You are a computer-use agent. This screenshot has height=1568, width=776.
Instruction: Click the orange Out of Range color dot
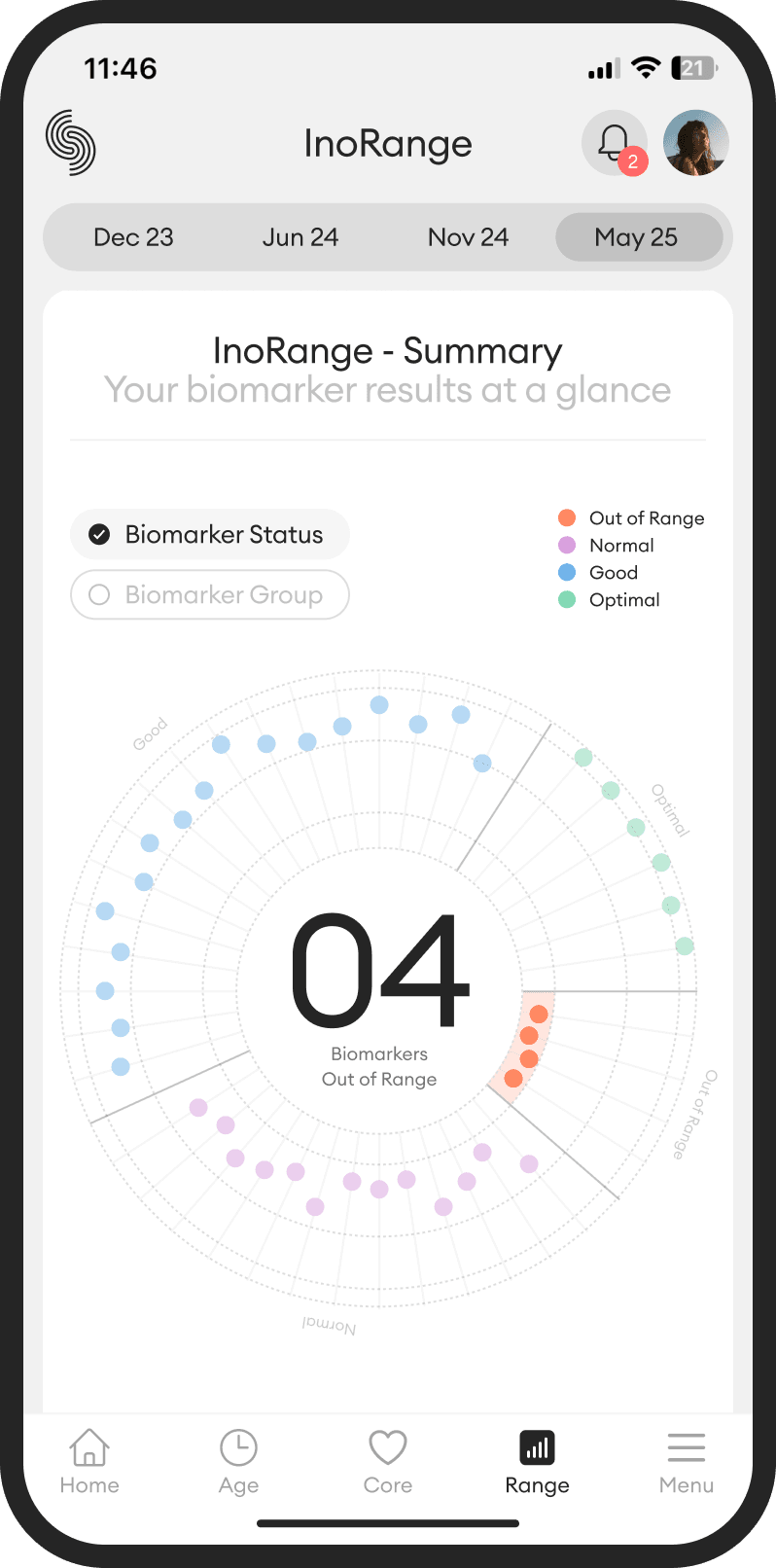[x=567, y=517]
